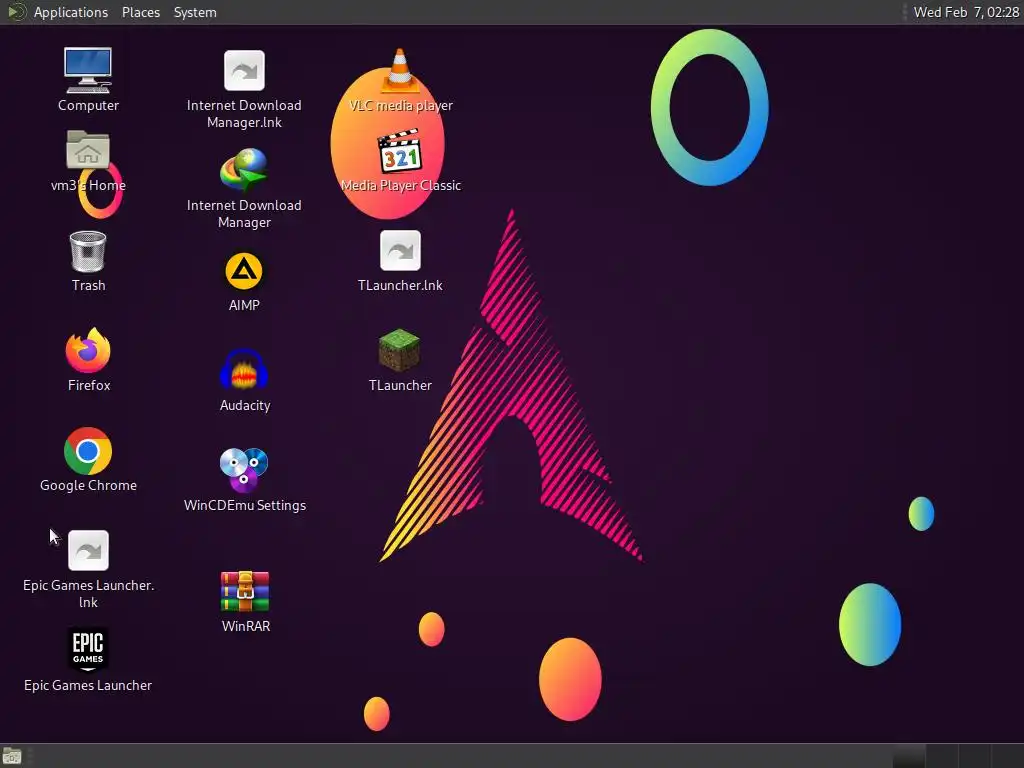1024x768 pixels.
Task: Launch the Google Chrome desktop icon
Action: pos(88,451)
